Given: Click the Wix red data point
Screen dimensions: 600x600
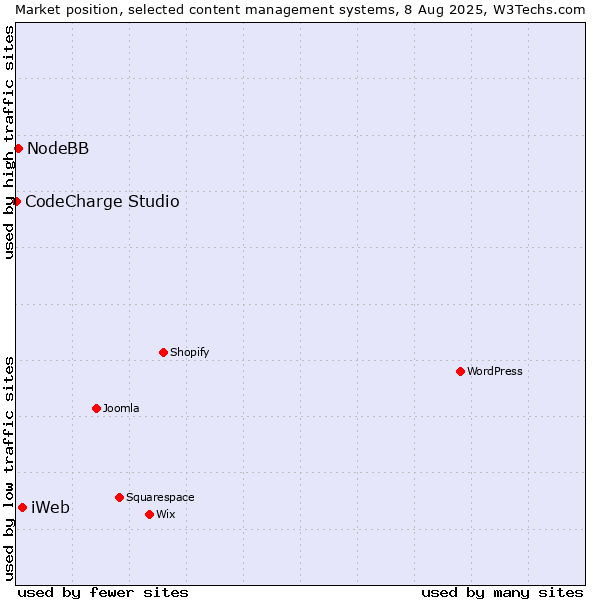Looking at the screenshot, I should [x=150, y=515].
